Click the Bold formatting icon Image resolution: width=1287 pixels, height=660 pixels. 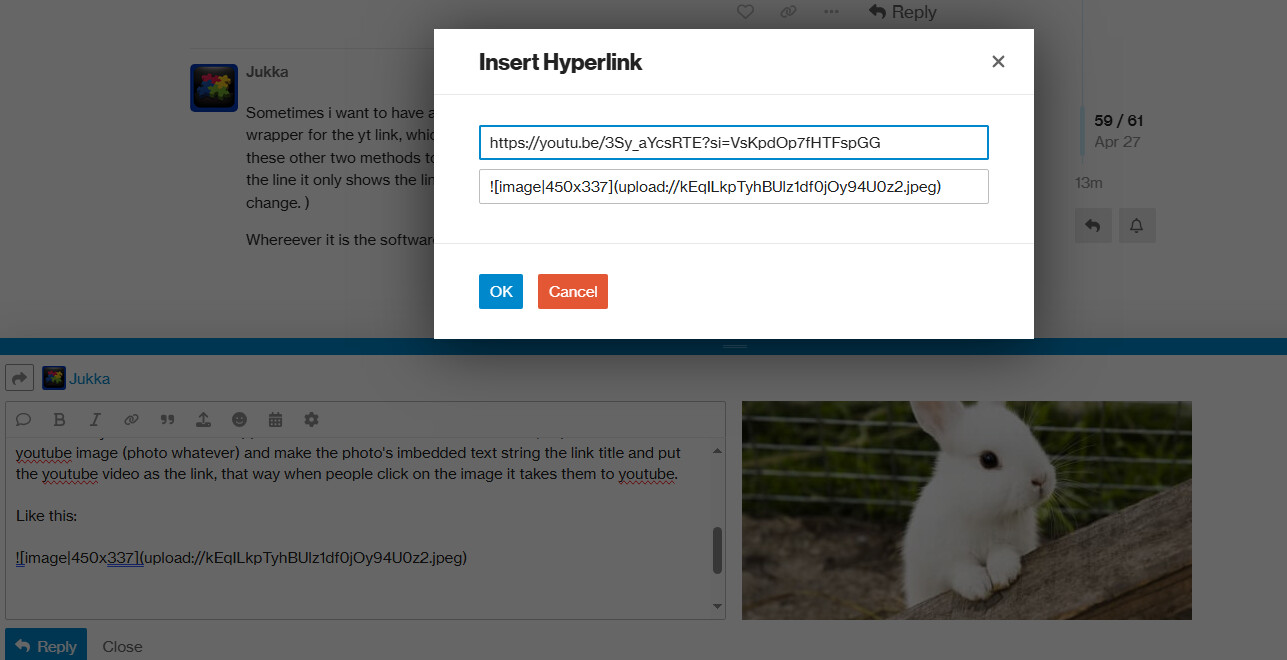point(59,419)
